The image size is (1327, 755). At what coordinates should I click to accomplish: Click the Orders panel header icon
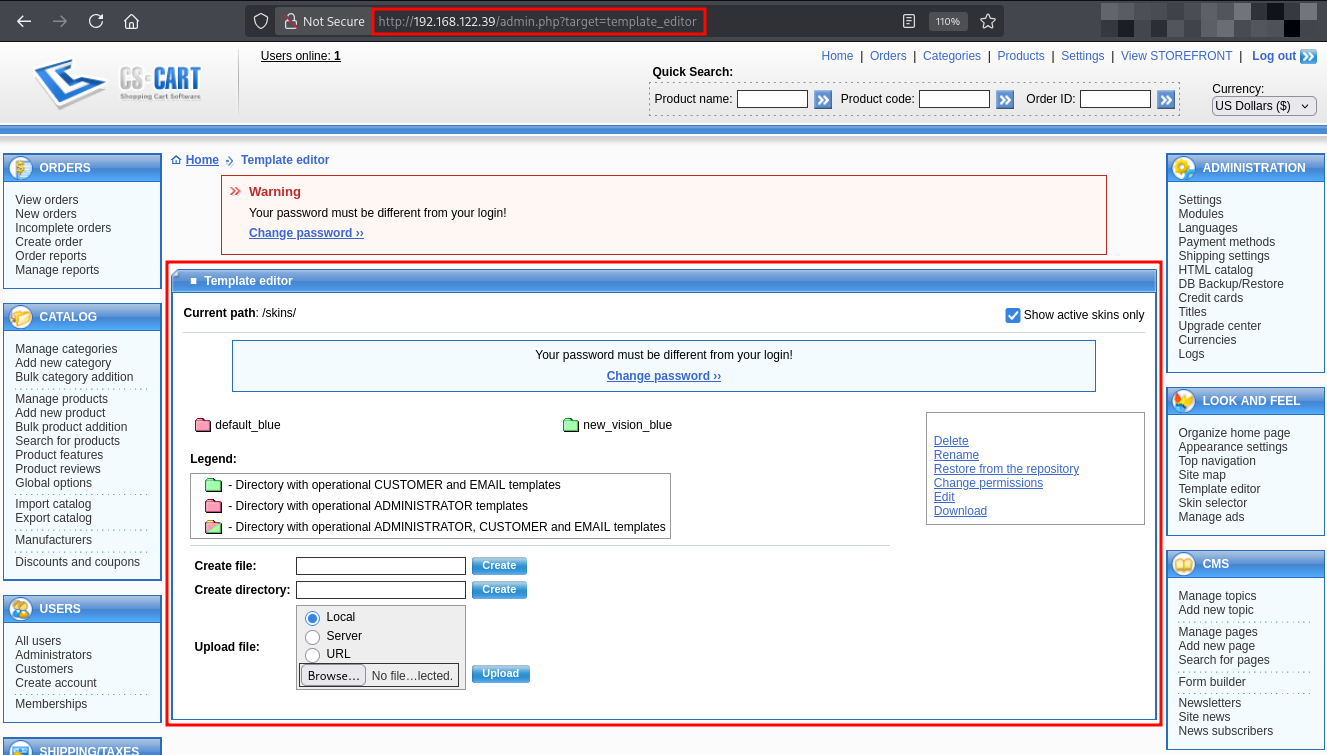(21, 168)
